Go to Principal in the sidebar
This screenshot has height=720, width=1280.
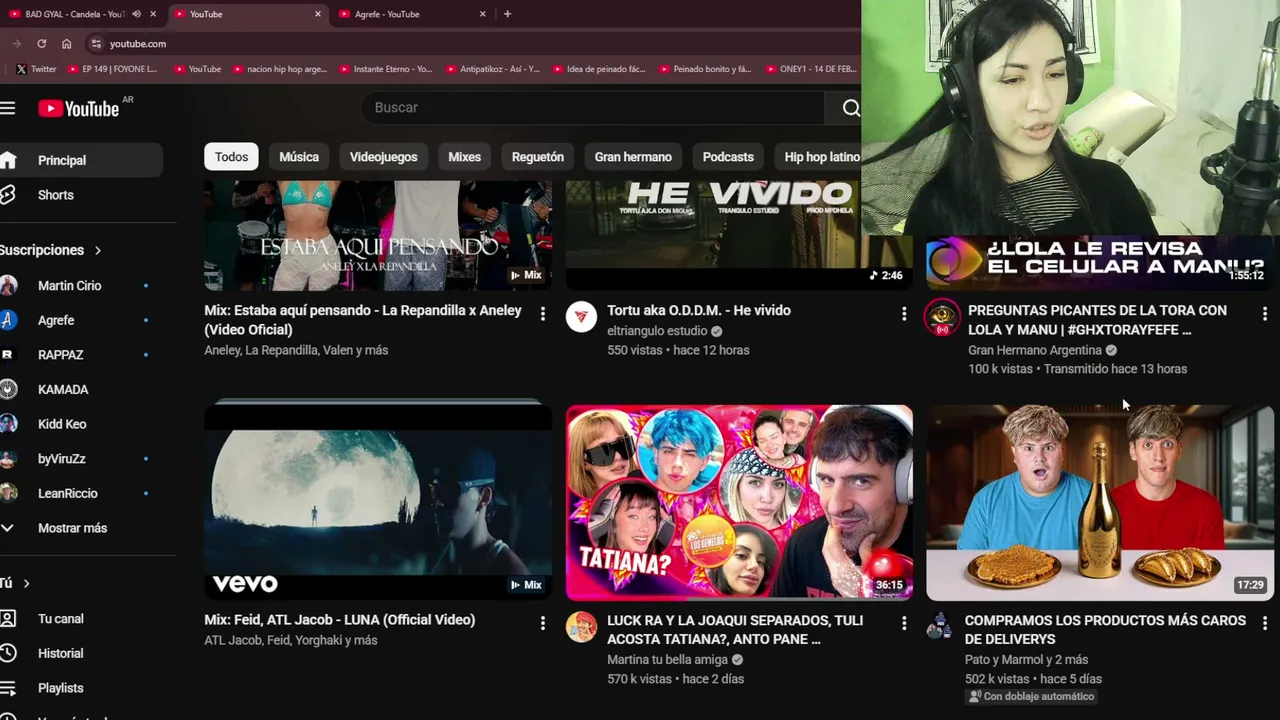(x=81, y=160)
